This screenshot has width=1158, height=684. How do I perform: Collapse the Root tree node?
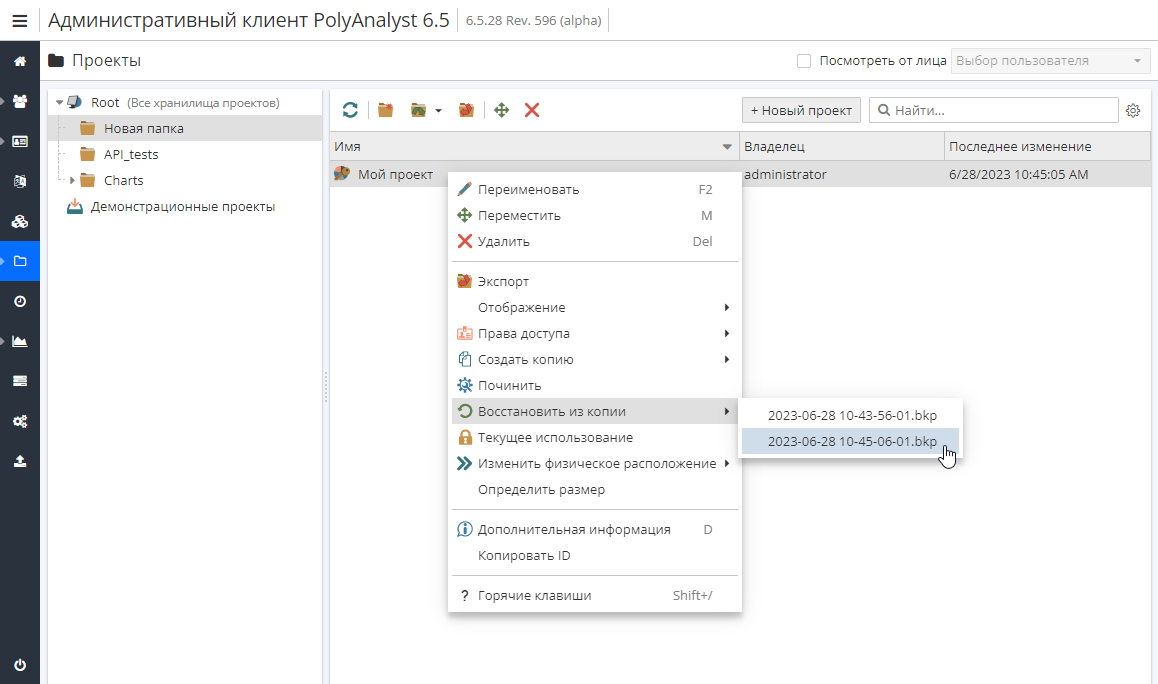pos(60,103)
